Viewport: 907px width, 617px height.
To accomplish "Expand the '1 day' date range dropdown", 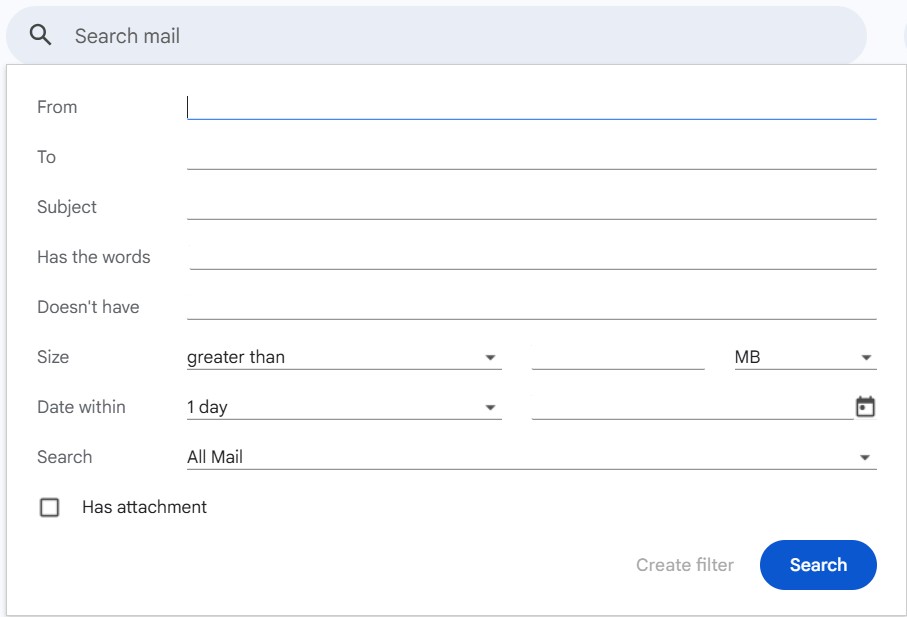I will coord(344,407).
